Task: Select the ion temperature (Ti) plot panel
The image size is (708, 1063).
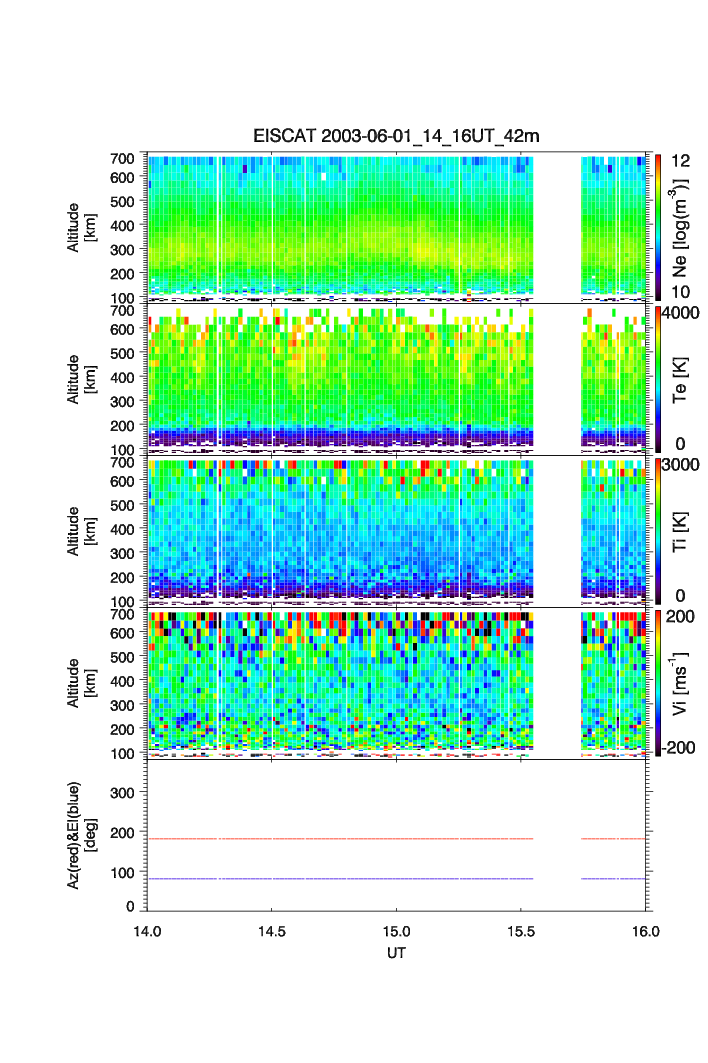Action: (x=340, y=531)
